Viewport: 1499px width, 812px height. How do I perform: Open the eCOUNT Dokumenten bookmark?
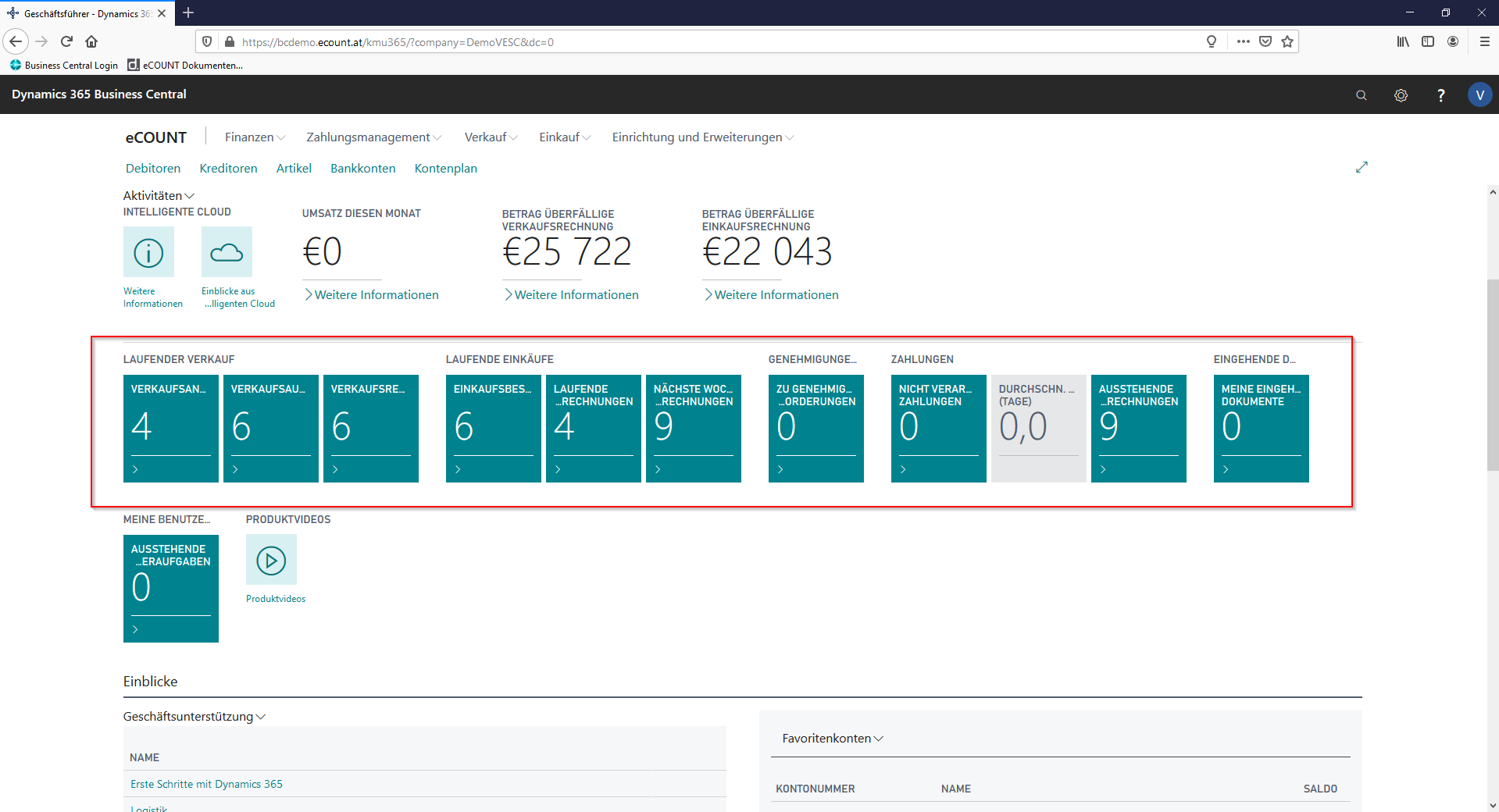point(185,65)
